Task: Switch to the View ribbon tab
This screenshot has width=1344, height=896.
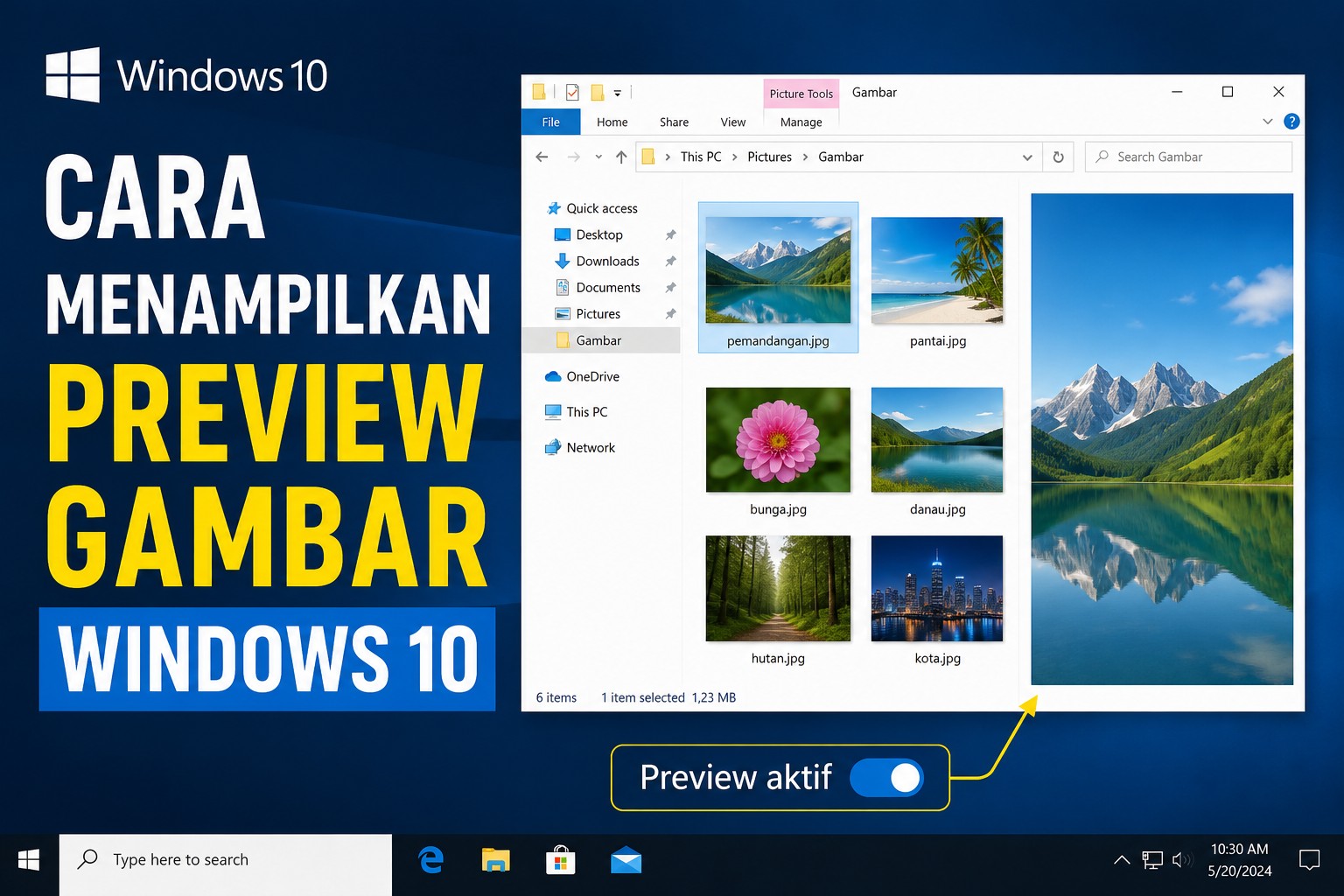Action: (x=733, y=122)
